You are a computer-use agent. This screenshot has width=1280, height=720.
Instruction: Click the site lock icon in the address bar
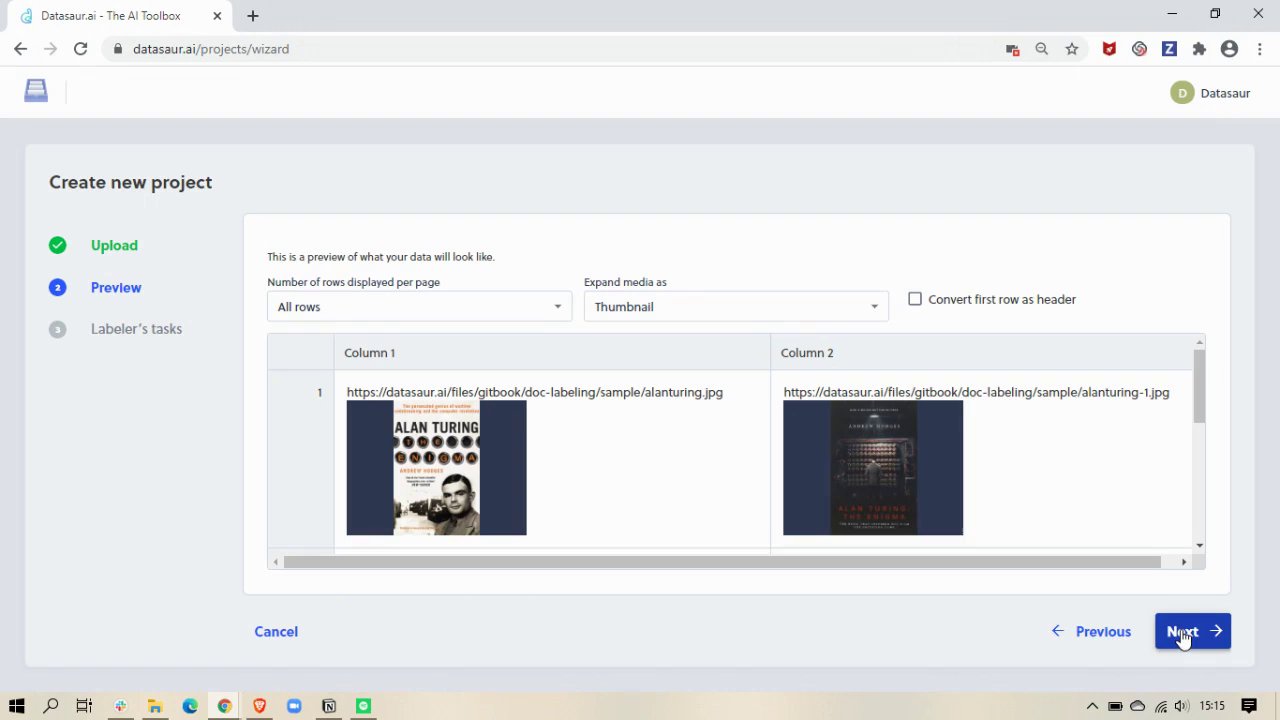118,49
